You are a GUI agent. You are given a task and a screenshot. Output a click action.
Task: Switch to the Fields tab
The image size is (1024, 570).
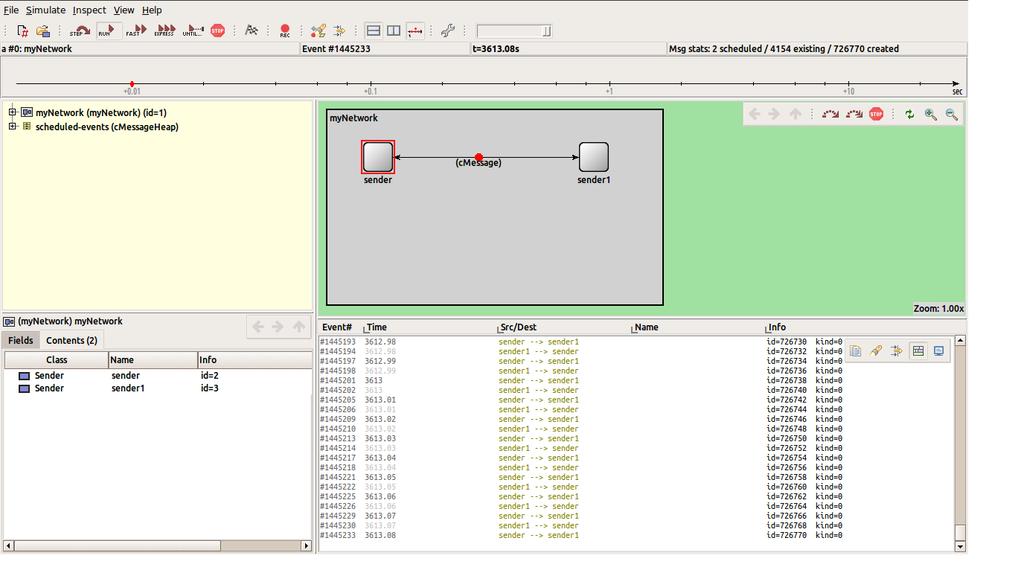20,340
